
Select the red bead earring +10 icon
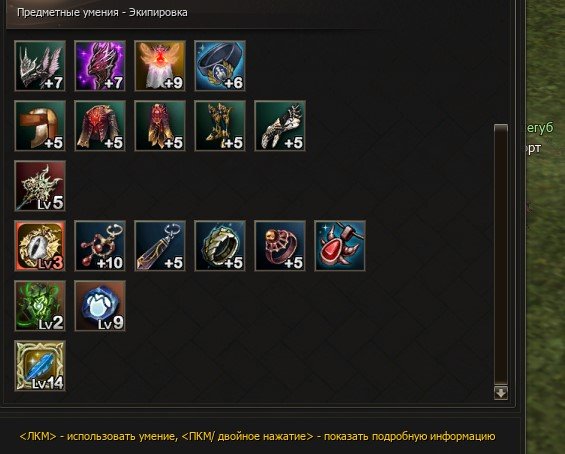point(100,246)
